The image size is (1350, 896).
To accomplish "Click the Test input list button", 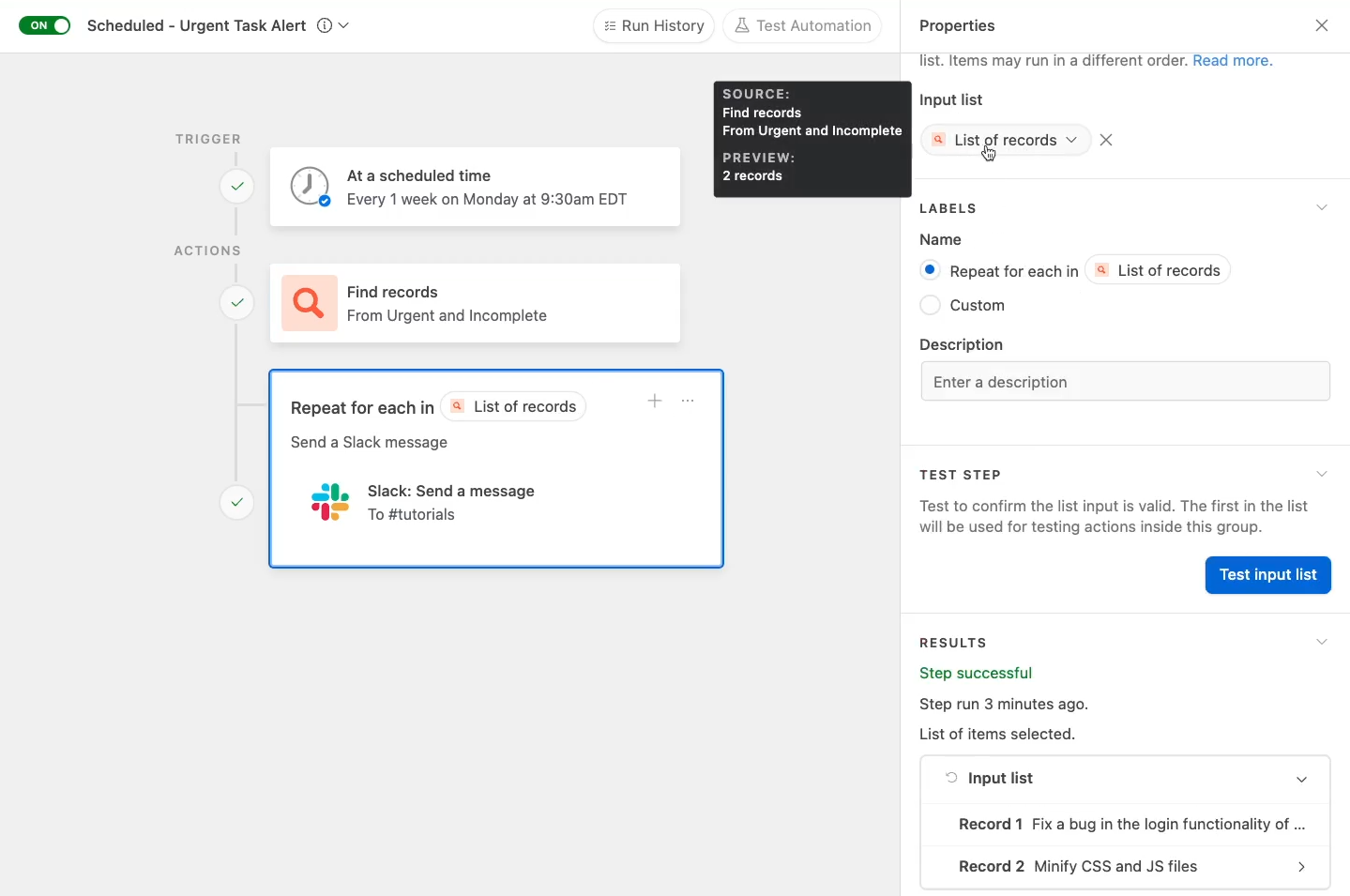I will pyautogui.click(x=1267, y=574).
